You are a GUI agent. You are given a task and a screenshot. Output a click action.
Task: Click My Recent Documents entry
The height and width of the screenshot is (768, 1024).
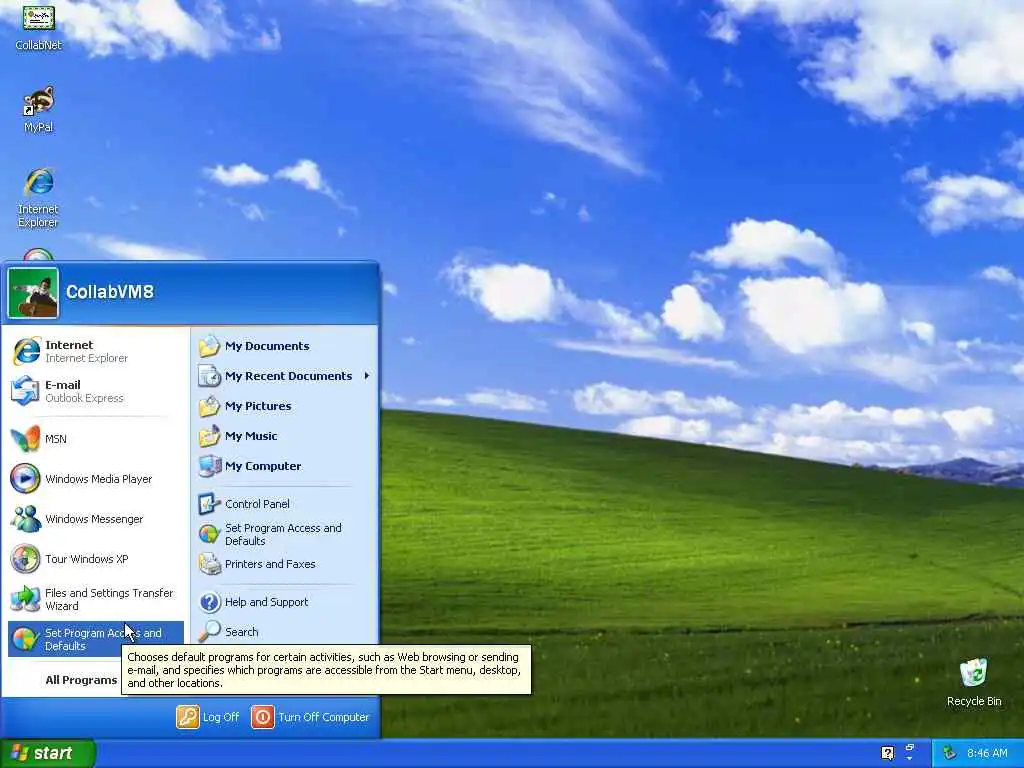click(x=284, y=376)
